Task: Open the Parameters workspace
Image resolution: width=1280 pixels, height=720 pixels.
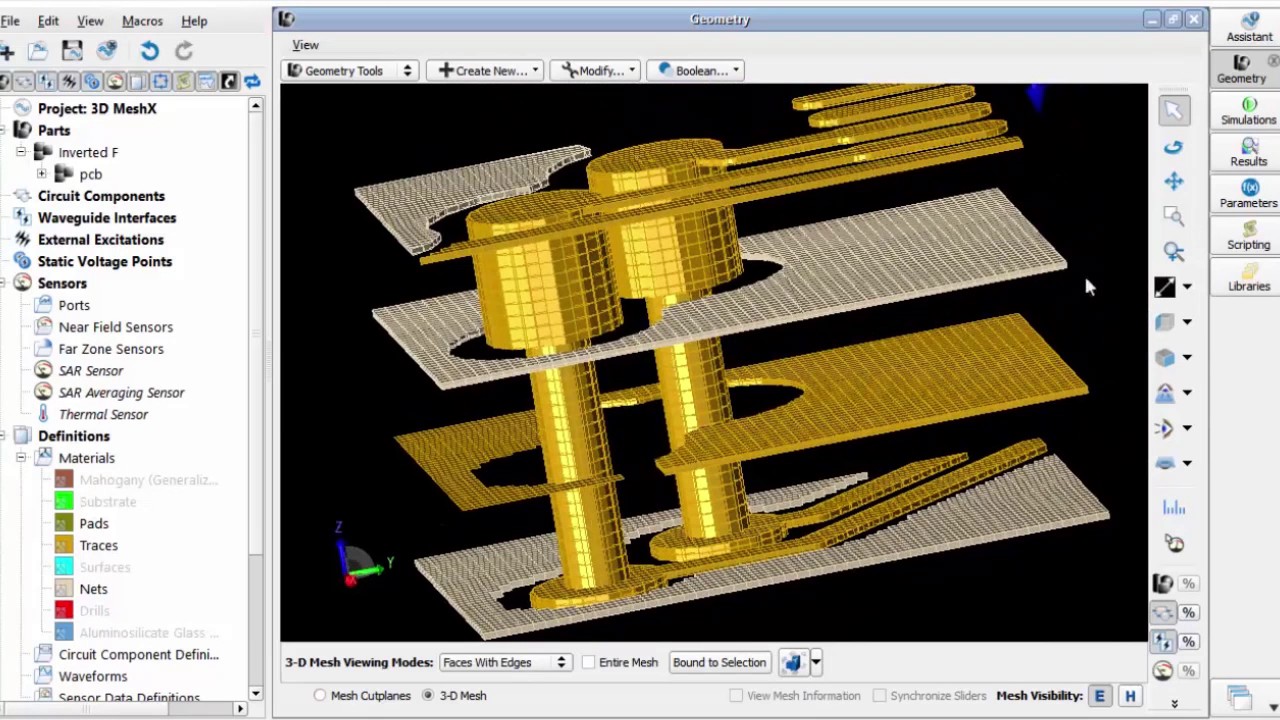Action: click(1249, 194)
